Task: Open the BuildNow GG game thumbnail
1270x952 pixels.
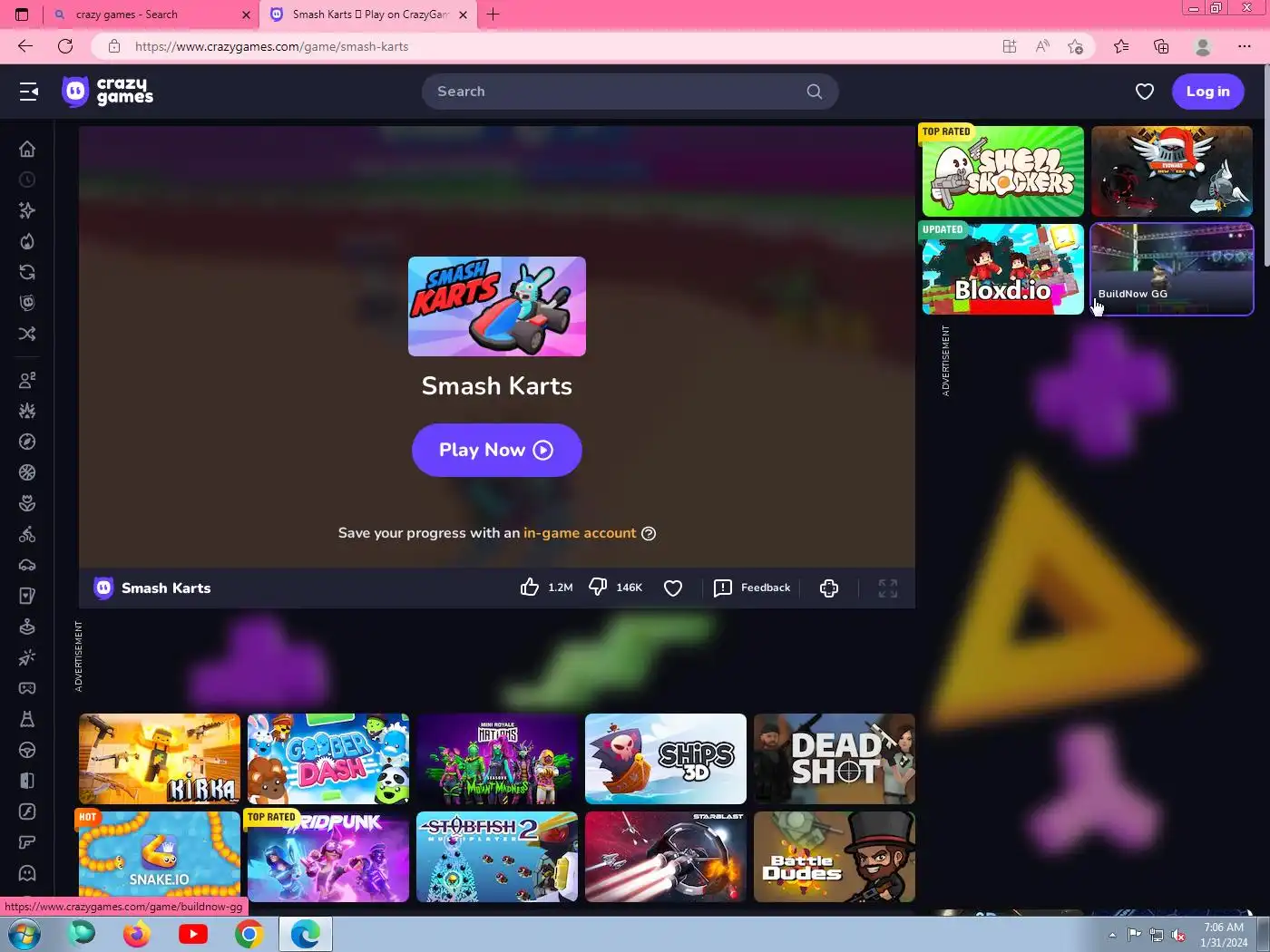Action: pos(1171,269)
